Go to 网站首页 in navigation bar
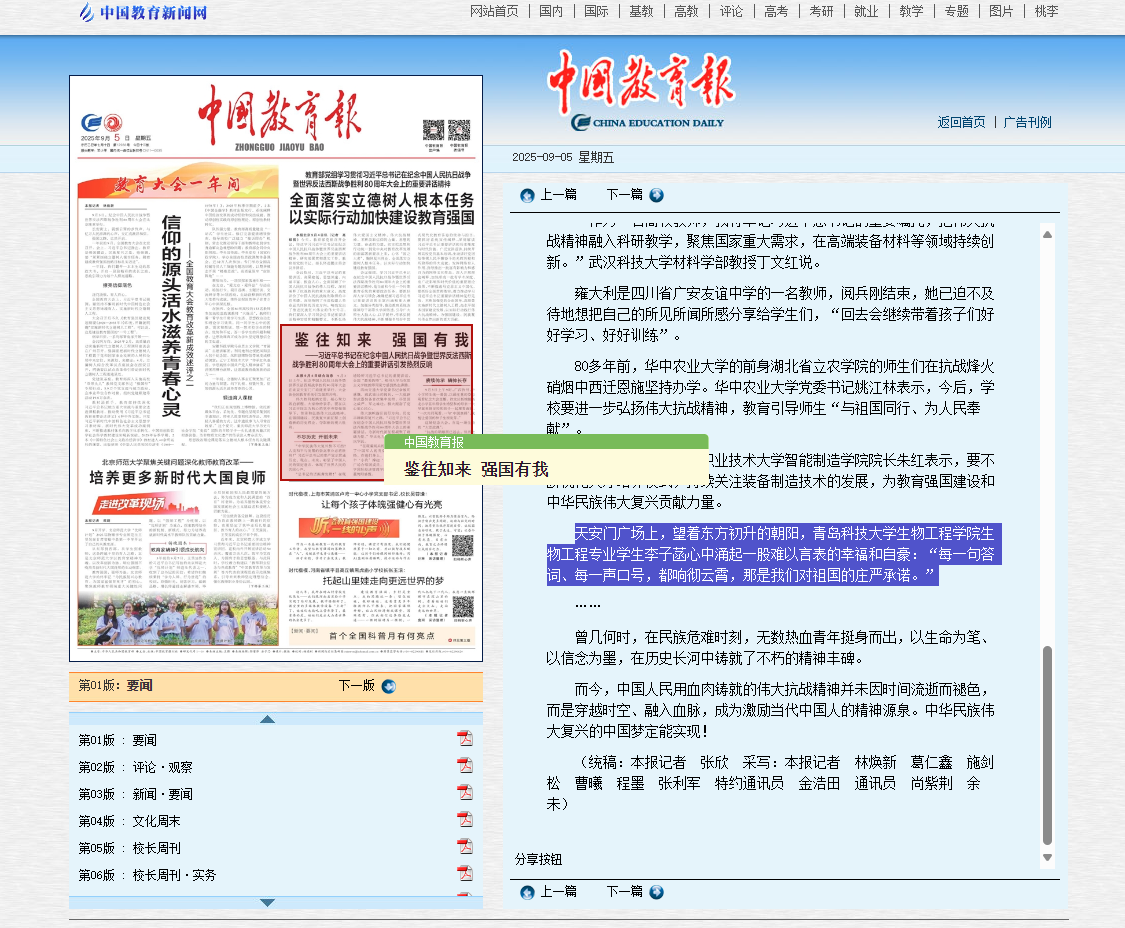This screenshot has width=1125, height=928. pos(494,11)
